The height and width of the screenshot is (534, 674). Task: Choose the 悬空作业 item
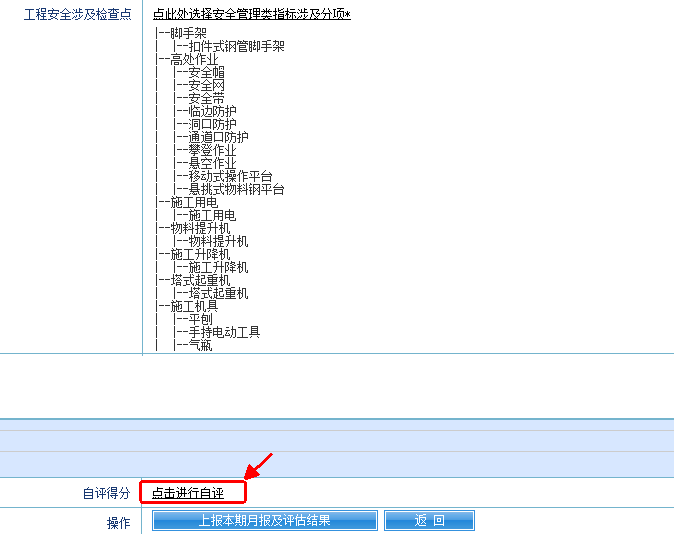click(x=212, y=163)
